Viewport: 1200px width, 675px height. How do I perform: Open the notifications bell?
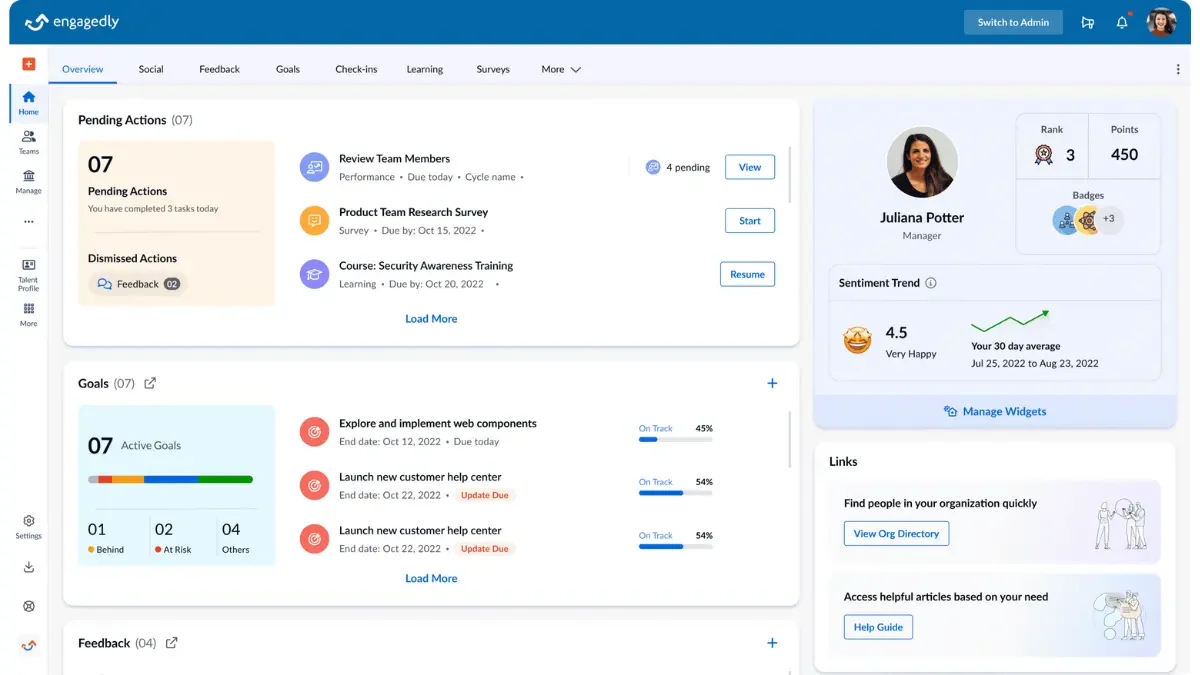[1122, 22]
